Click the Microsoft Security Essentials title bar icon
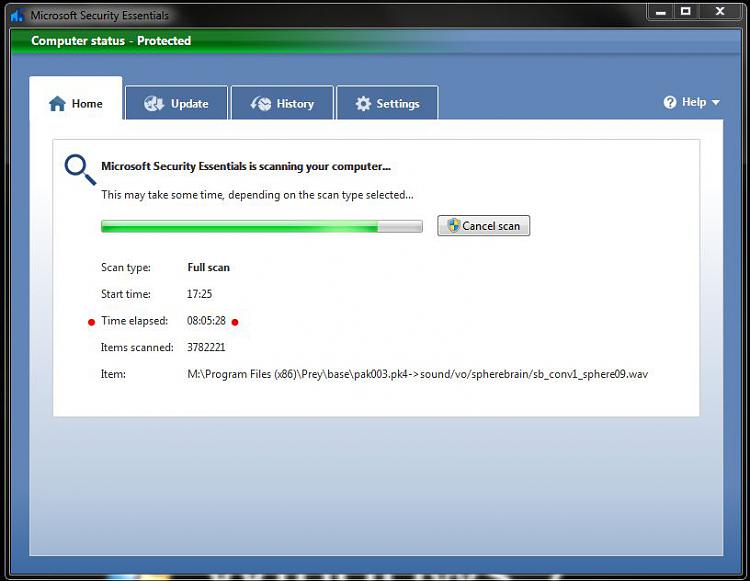This screenshot has width=750, height=581. coord(17,15)
